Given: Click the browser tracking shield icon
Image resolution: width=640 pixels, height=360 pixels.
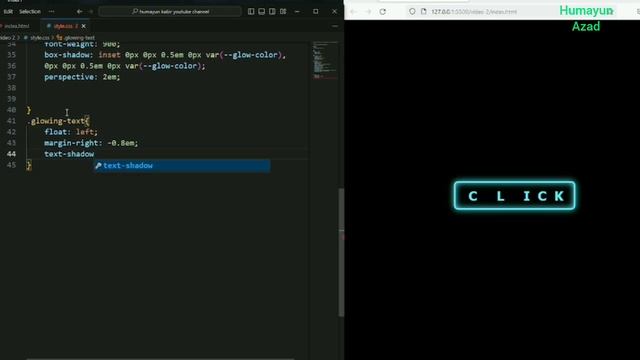Looking at the screenshot, I should 412,11.
